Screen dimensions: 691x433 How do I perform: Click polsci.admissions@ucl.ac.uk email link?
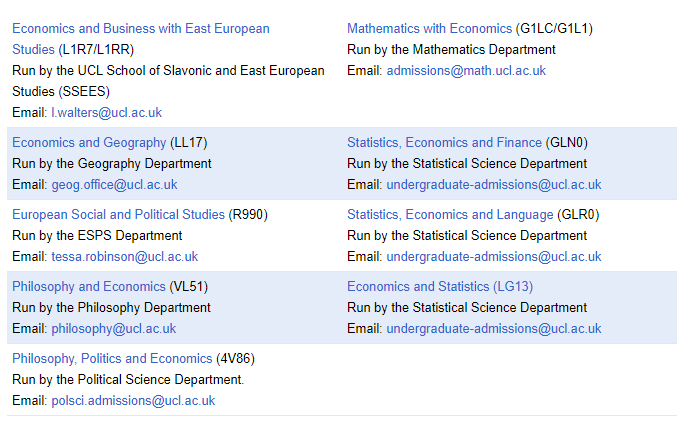click(x=133, y=401)
